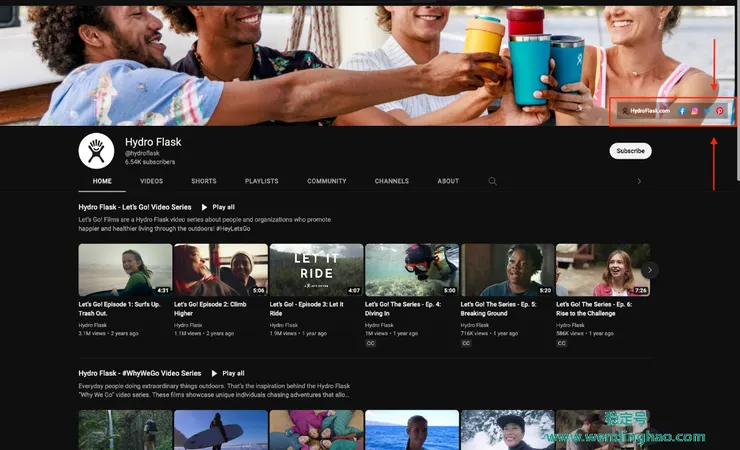Viewport: 740px width, 450px height.
Task: Open the Ep. 4 Diving In thumbnail
Action: tap(412, 270)
